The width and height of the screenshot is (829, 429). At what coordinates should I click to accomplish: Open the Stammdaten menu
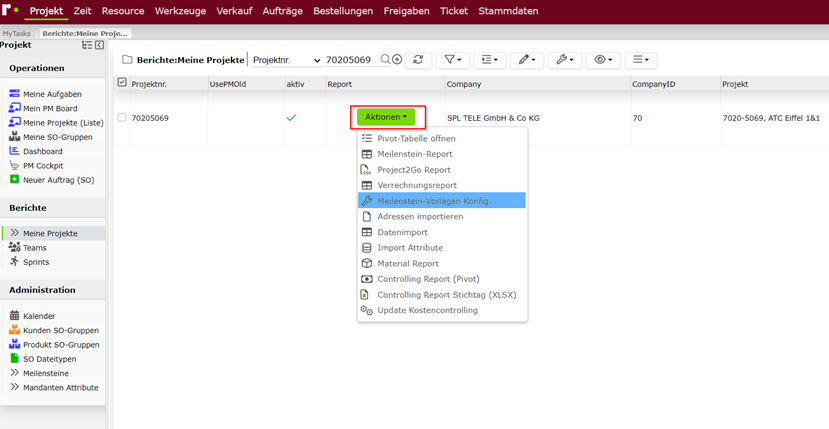(x=509, y=11)
